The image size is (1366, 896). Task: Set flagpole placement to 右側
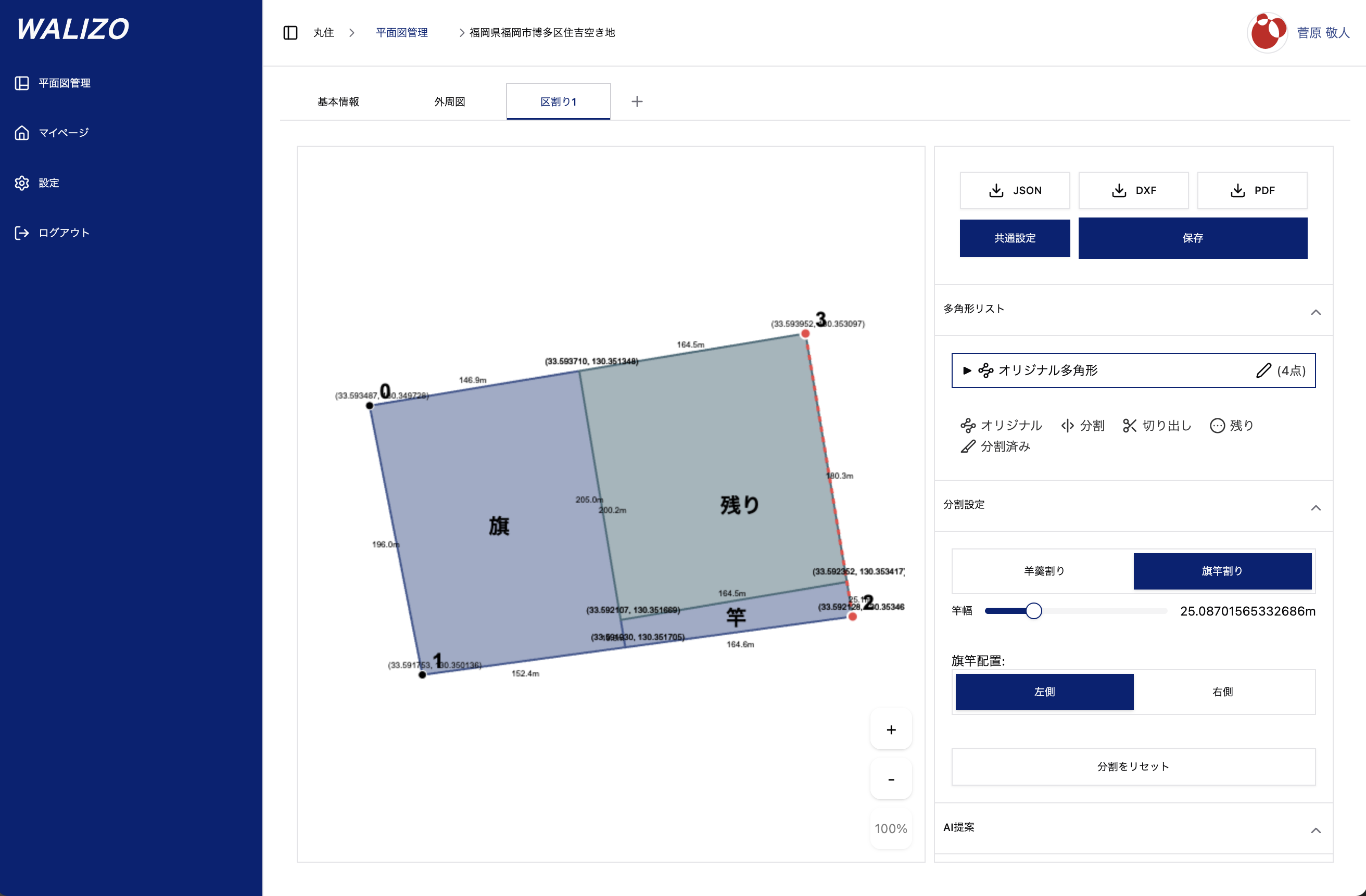pos(1222,692)
